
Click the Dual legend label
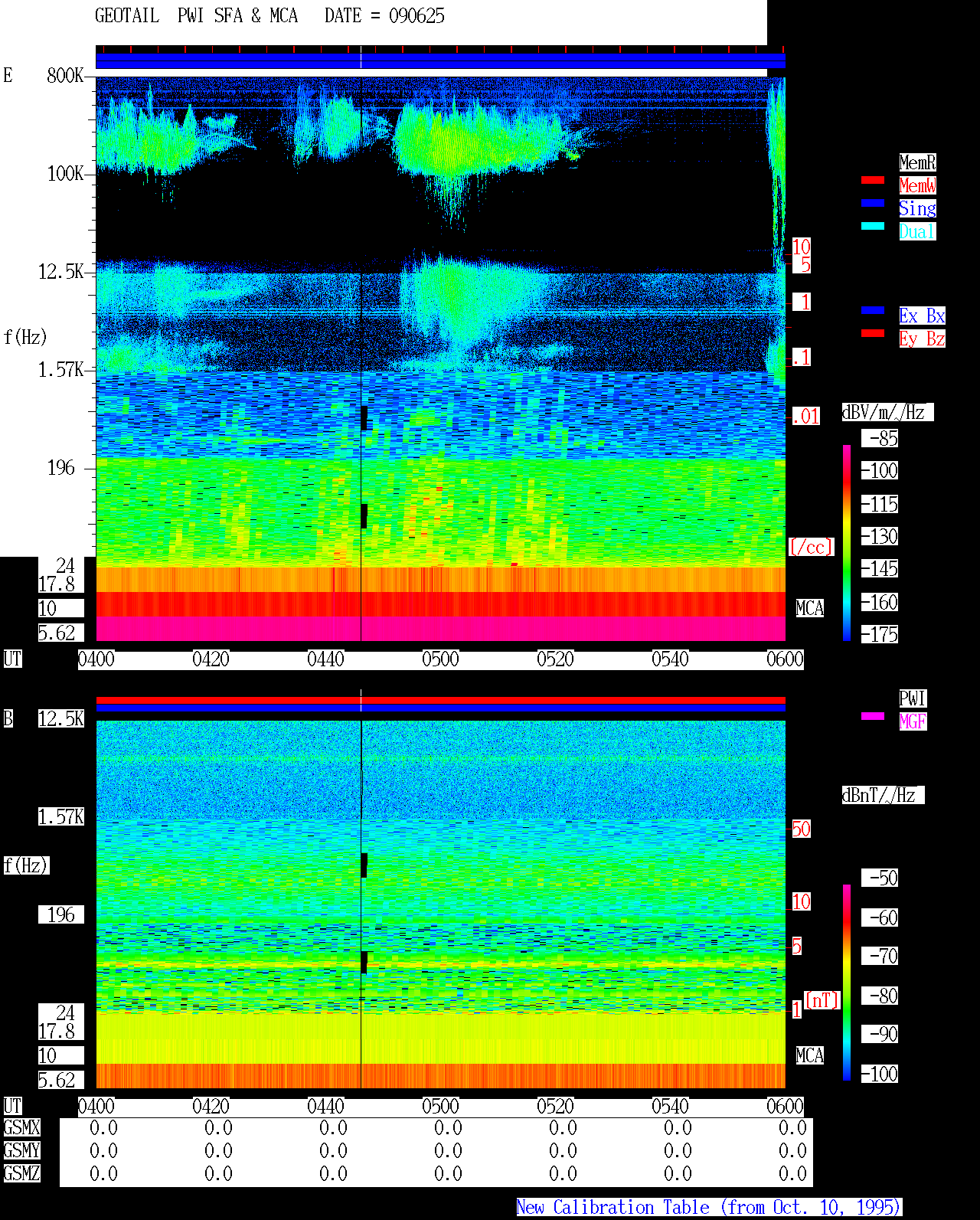917,231
